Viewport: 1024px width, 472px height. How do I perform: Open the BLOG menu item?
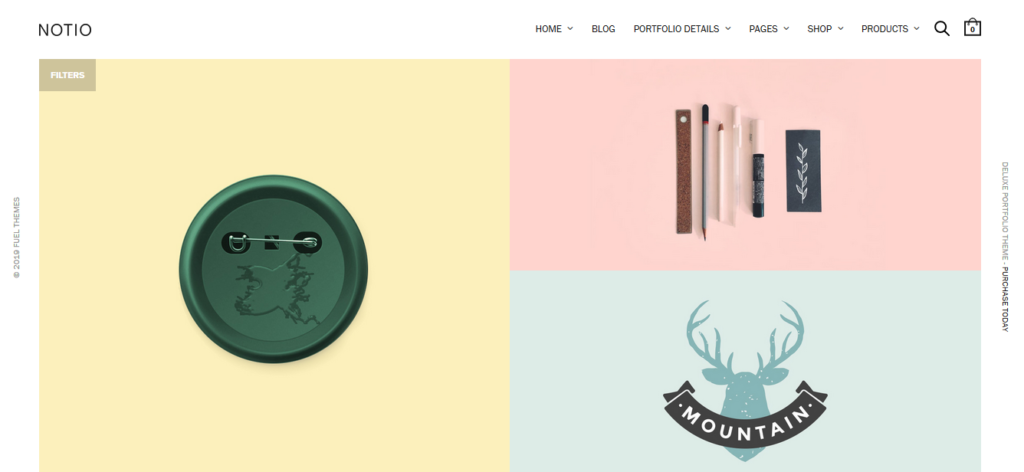click(x=603, y=29)
